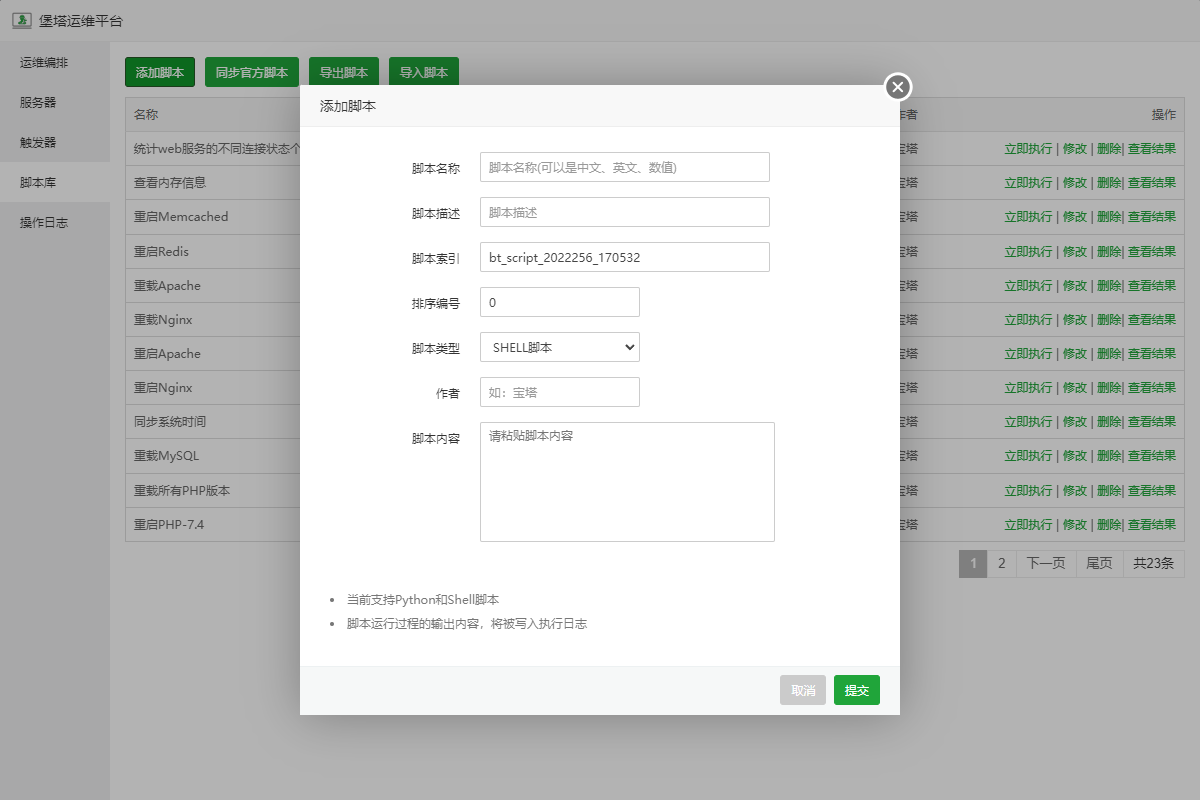This screenshot has width=1200, height=800.
Task: Click the 取消 button
Action: [x=803, y=690]
